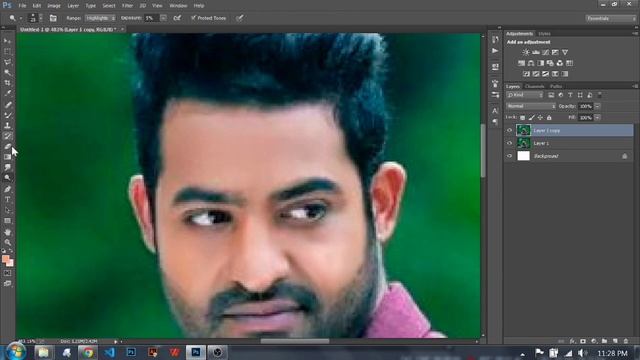This screenshot has width=640, height=360.
Task: Open Chrome from the Windows taskbar
Action: [88, 352]
